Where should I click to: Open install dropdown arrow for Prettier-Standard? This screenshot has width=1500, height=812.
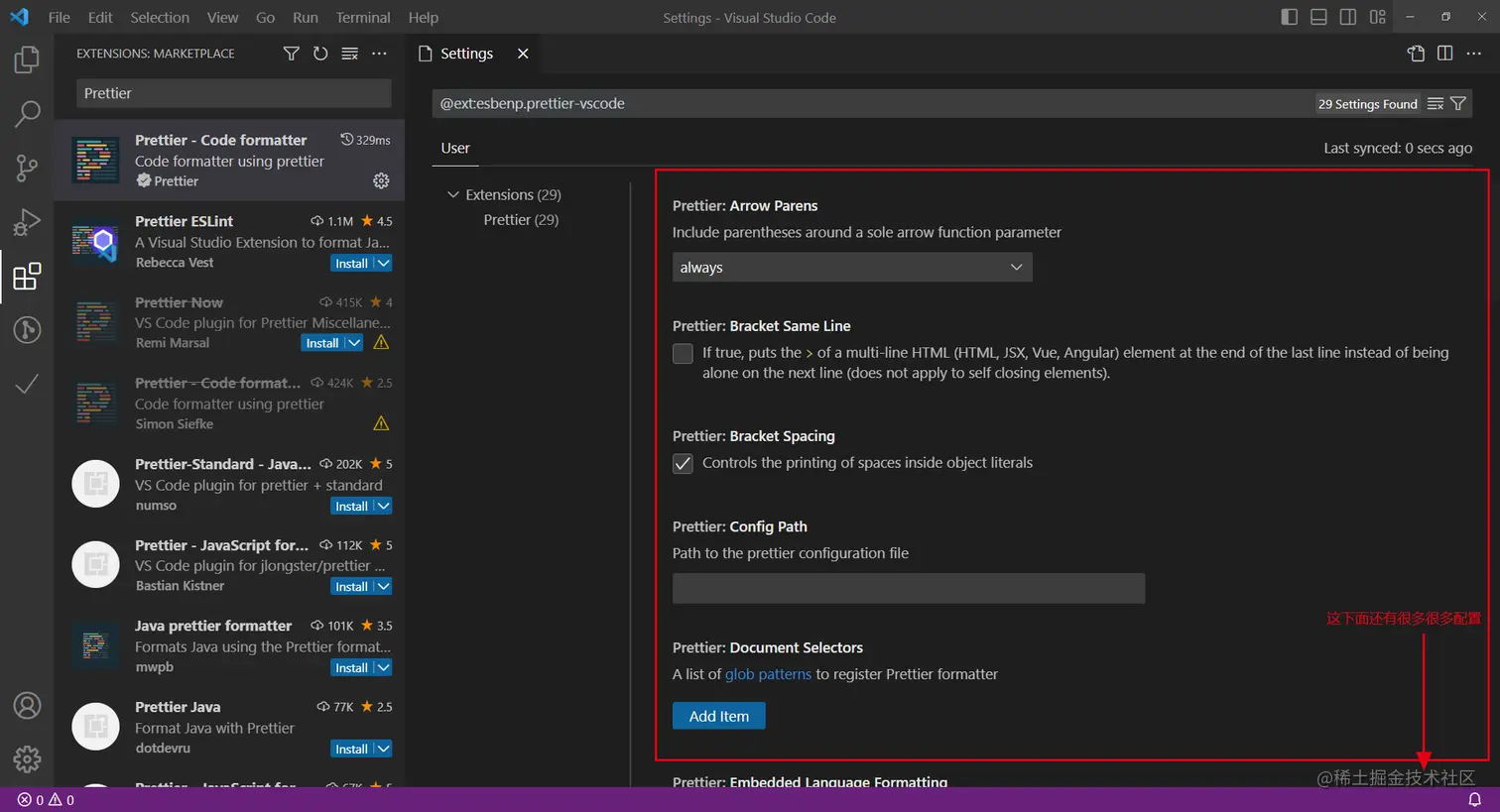click(383, 506)
